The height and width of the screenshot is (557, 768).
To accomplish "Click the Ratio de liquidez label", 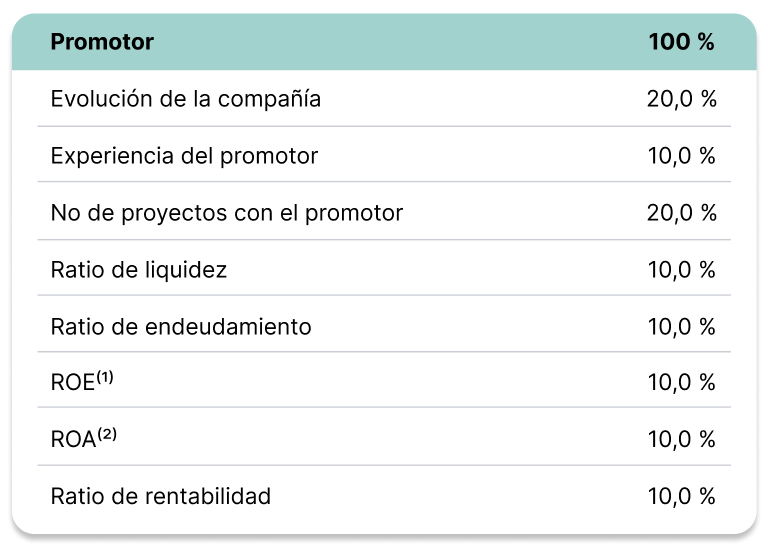I will coord(139,270).
